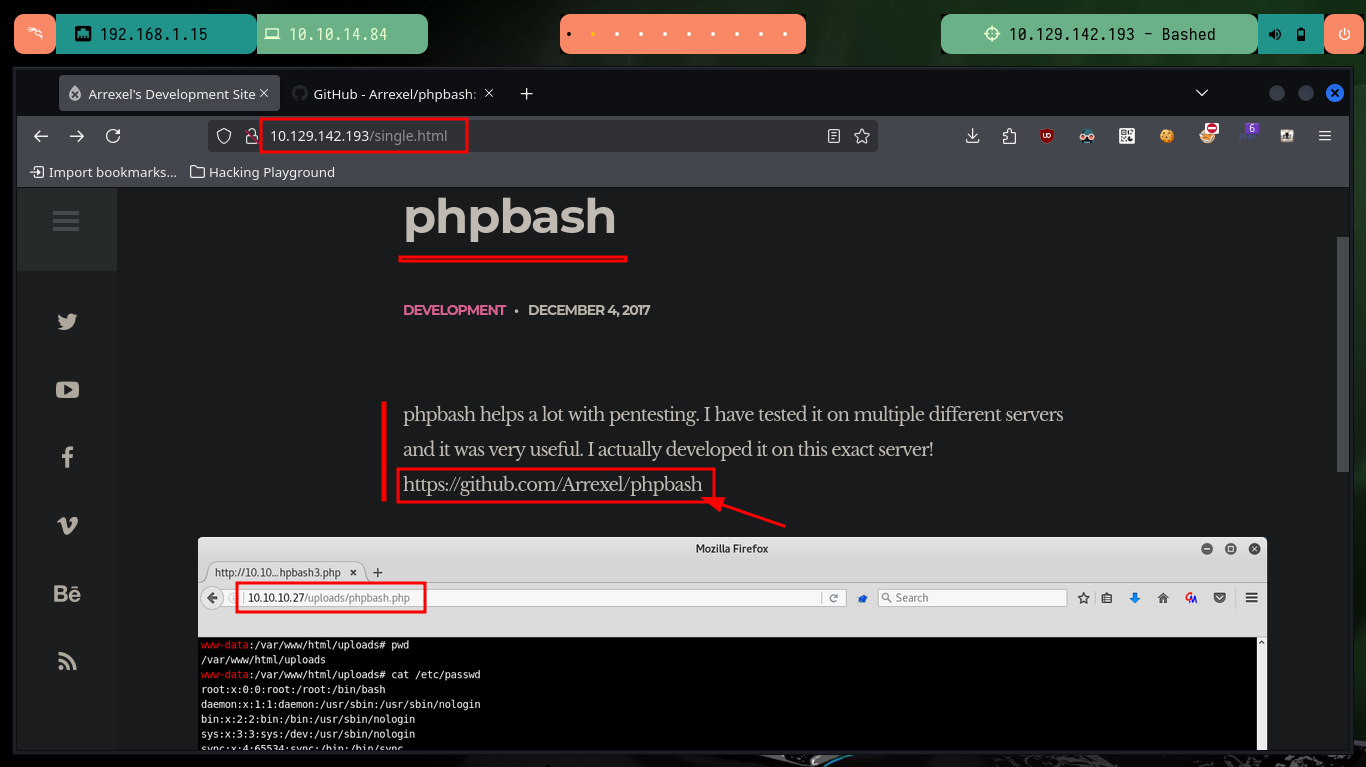Click the RSS feed icon in the sidebar
Image resolution: width=1366 pixels, height=767 pixels.
coord(67,661)
